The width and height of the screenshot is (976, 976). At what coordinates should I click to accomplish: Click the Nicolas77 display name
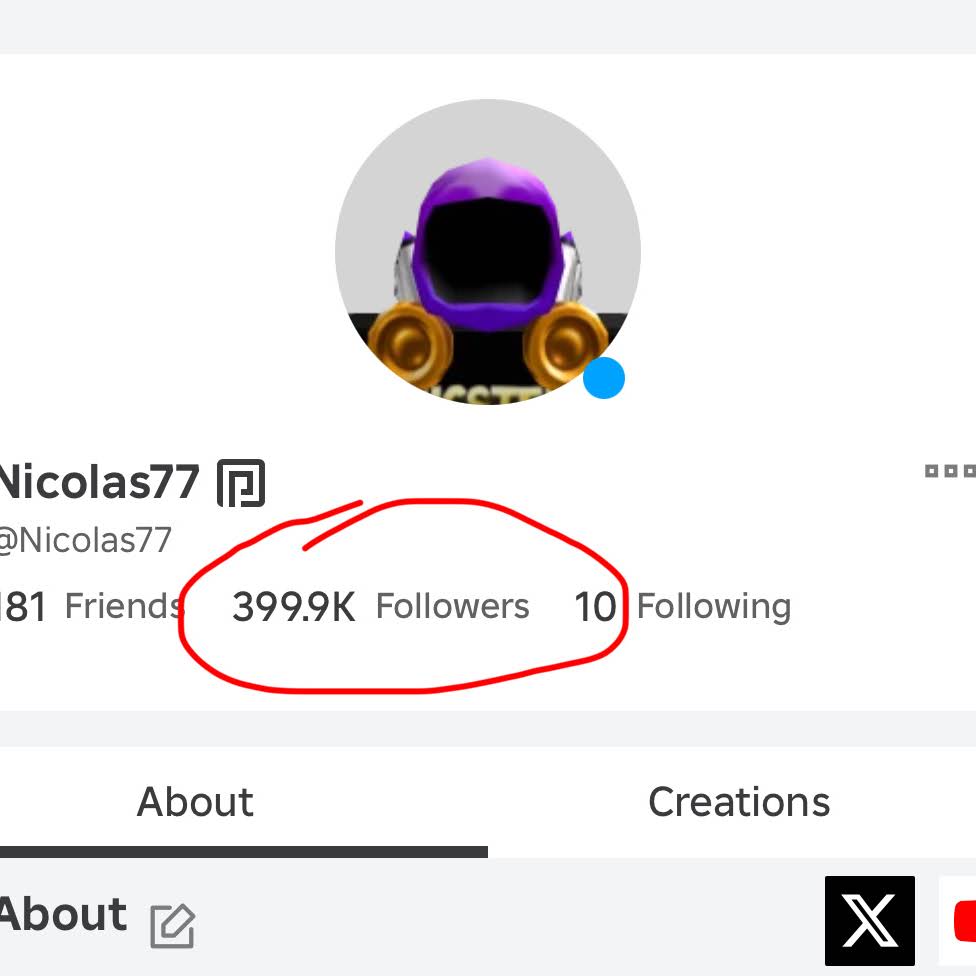pyautogui.click(x=98, y=483)
